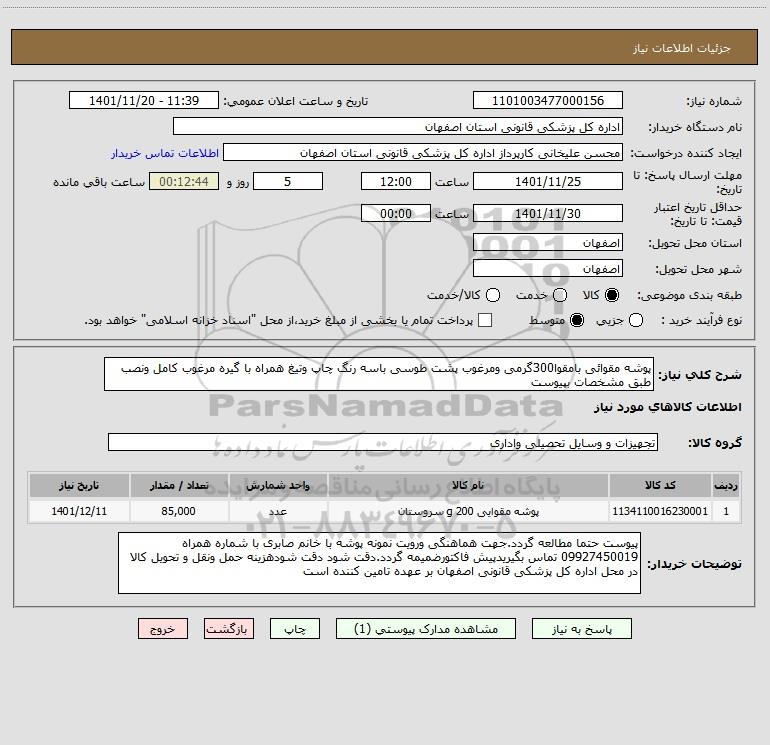The image size is (770, 745).
Task: Click the need date cell 1401/12/11
Action: (79, 511)
